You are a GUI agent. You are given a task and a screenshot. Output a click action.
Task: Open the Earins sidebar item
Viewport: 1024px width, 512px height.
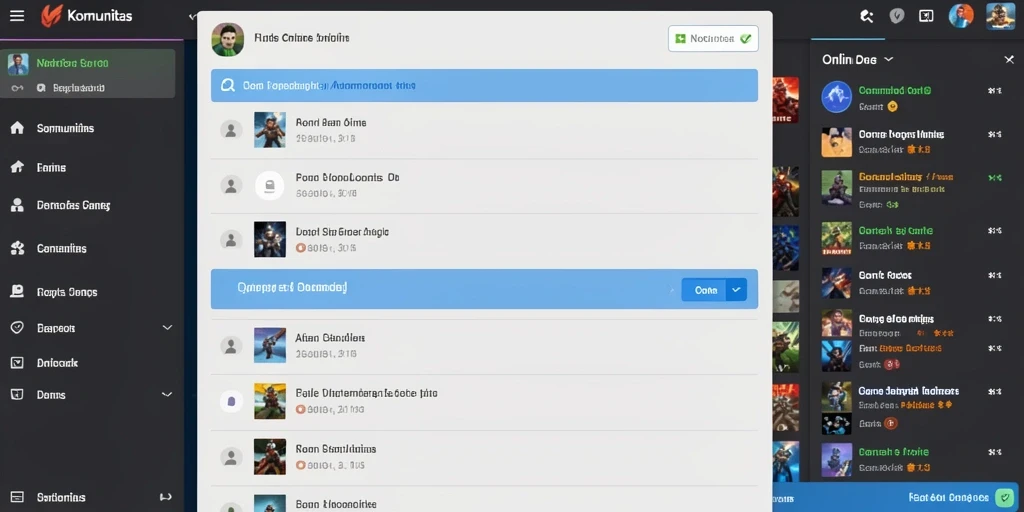[x=51, y=168]
